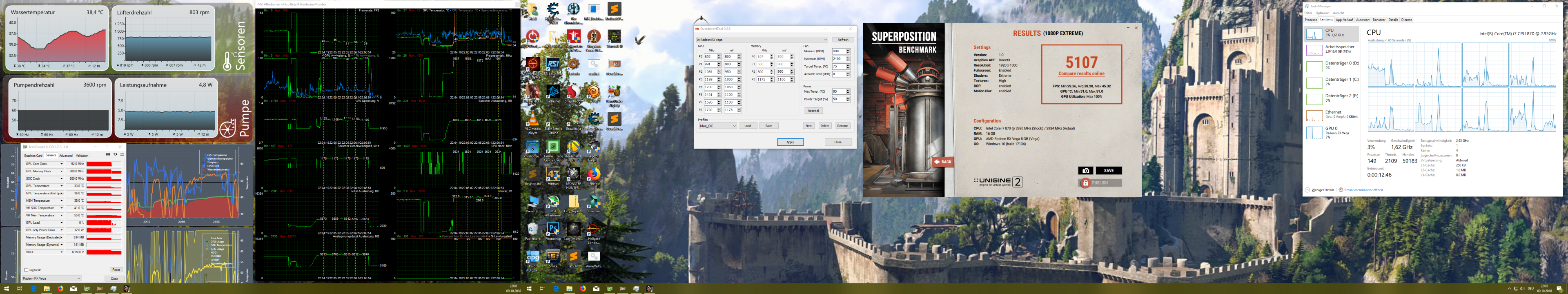Open the GPU Core Clock sensor dropdown
Viewport: 1568px width, 294px height.
coord(45,164)
